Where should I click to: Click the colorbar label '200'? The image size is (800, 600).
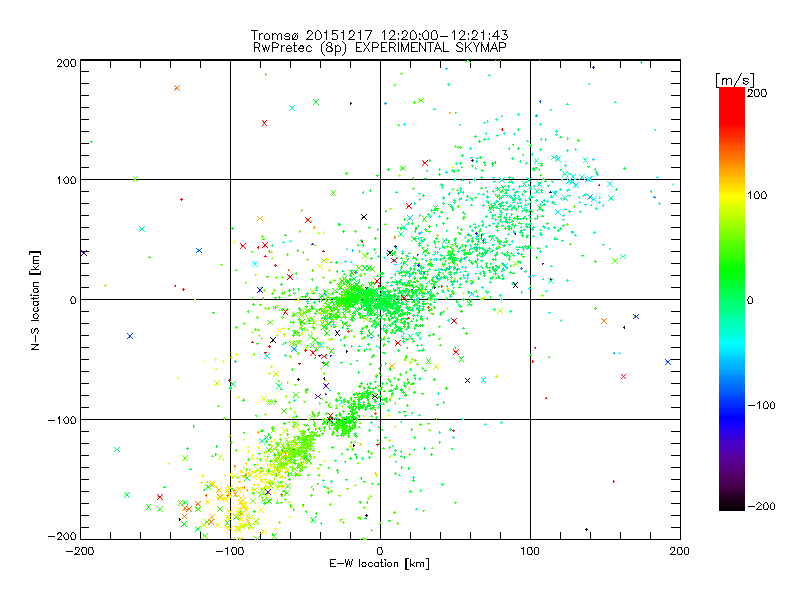[x=757, y=93]
